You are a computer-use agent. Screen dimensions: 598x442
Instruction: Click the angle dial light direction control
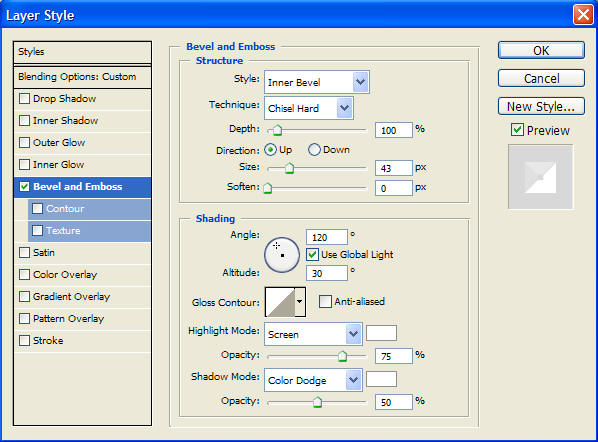tap(282, 255)
